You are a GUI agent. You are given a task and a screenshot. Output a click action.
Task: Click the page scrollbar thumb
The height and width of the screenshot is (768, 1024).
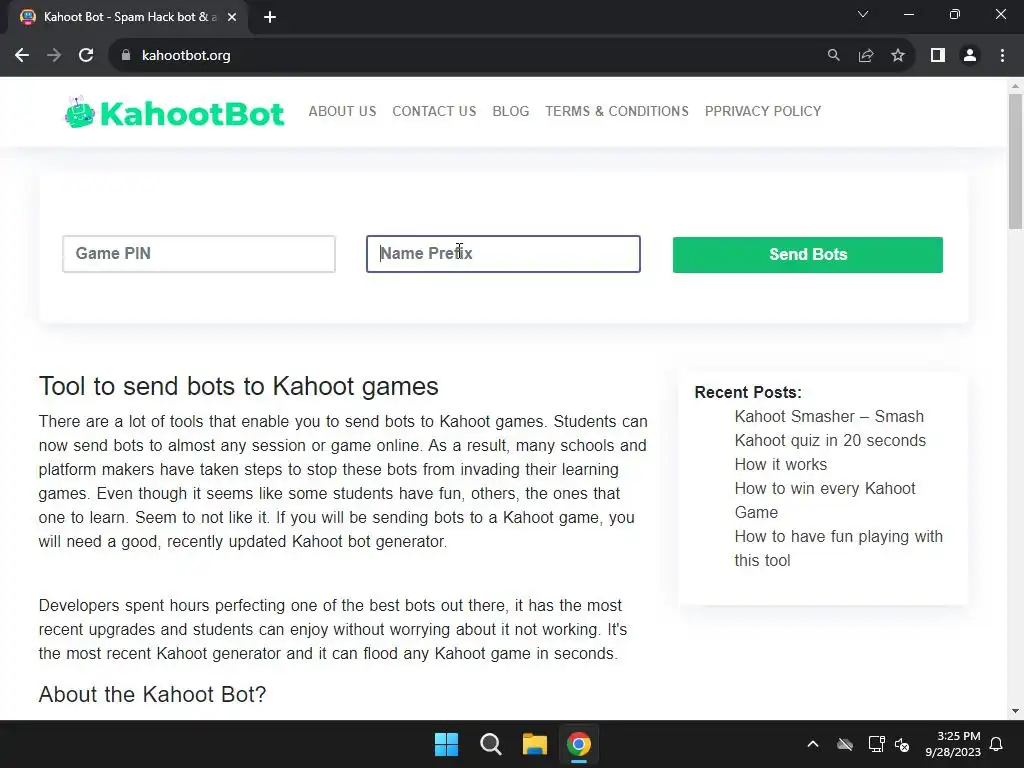pyautogui.click(x=1015, y=161)
